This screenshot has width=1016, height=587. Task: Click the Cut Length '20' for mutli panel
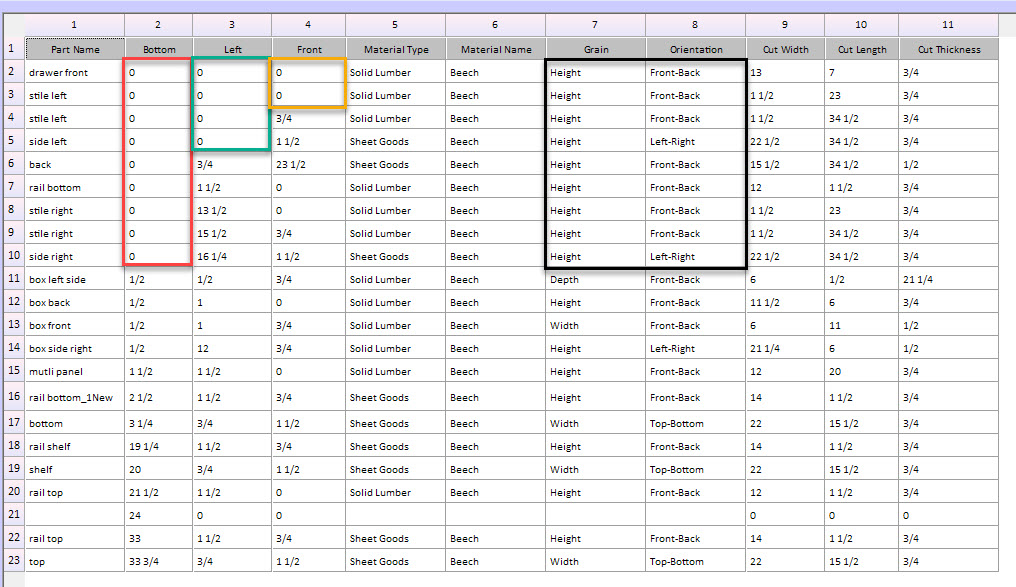pyautogui.click(x=862, y=371)
